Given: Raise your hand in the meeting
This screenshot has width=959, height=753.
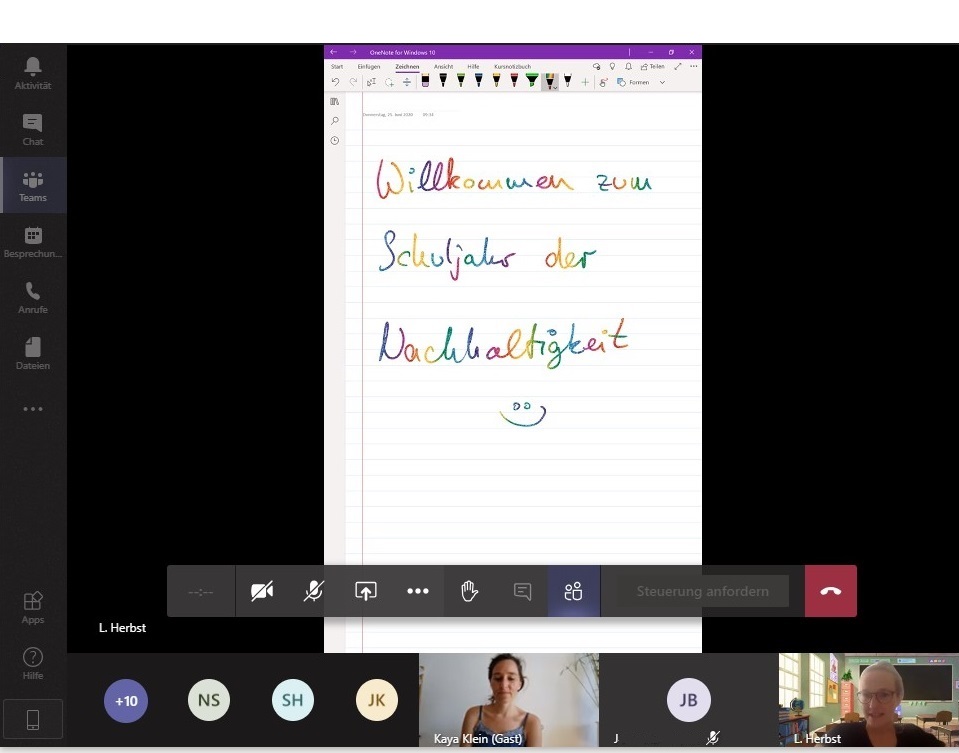Looking at the screenshot, I should [470, 591].
